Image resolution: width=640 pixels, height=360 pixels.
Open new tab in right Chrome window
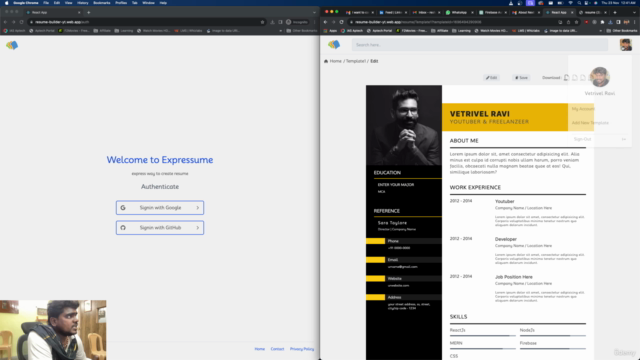[x=615, y=12]
